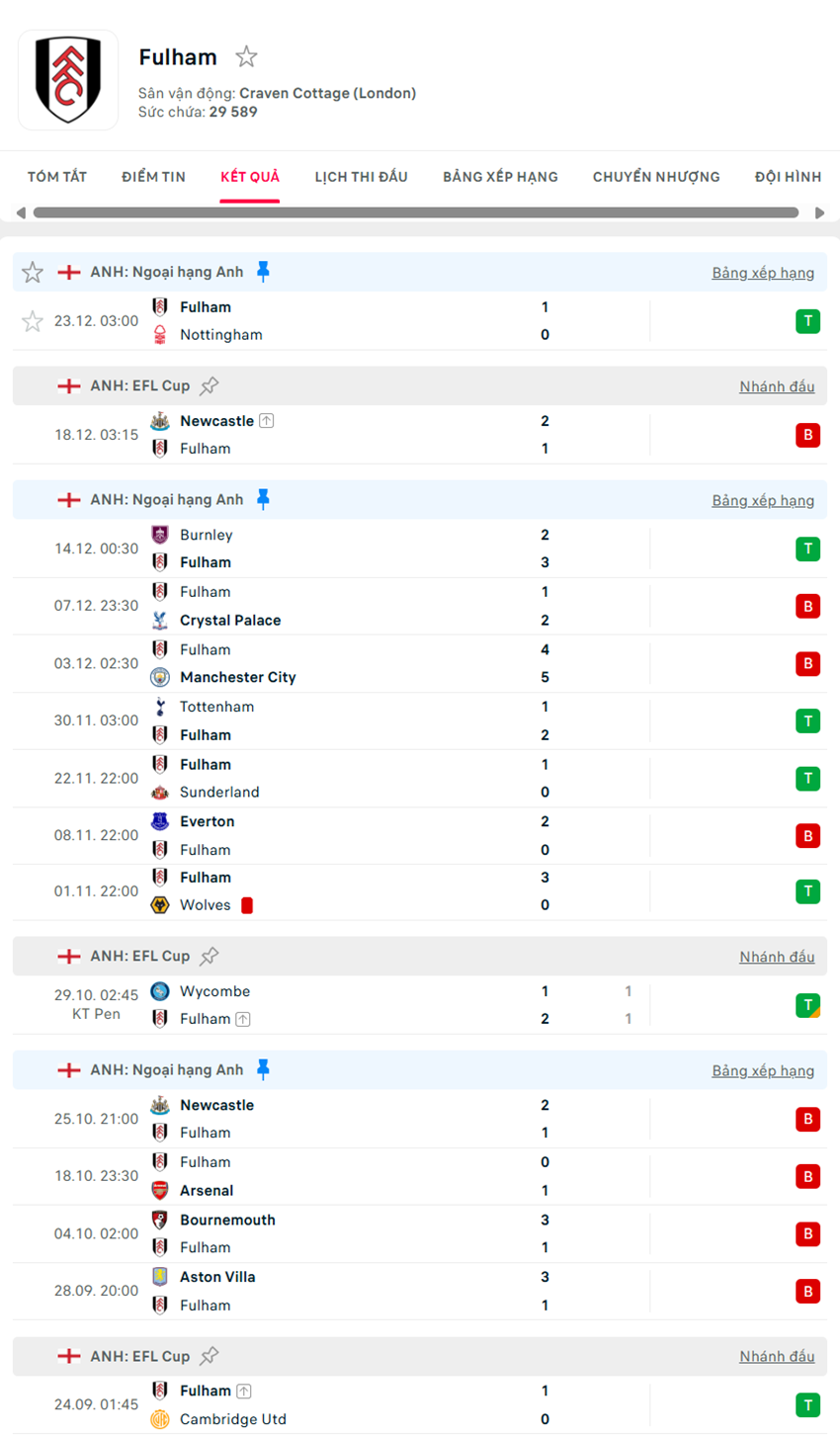Open the Tottenham vs Fulham match row
Image resolution: width=840 pixels, height=1436 pixels.
(x=395, y=720)
